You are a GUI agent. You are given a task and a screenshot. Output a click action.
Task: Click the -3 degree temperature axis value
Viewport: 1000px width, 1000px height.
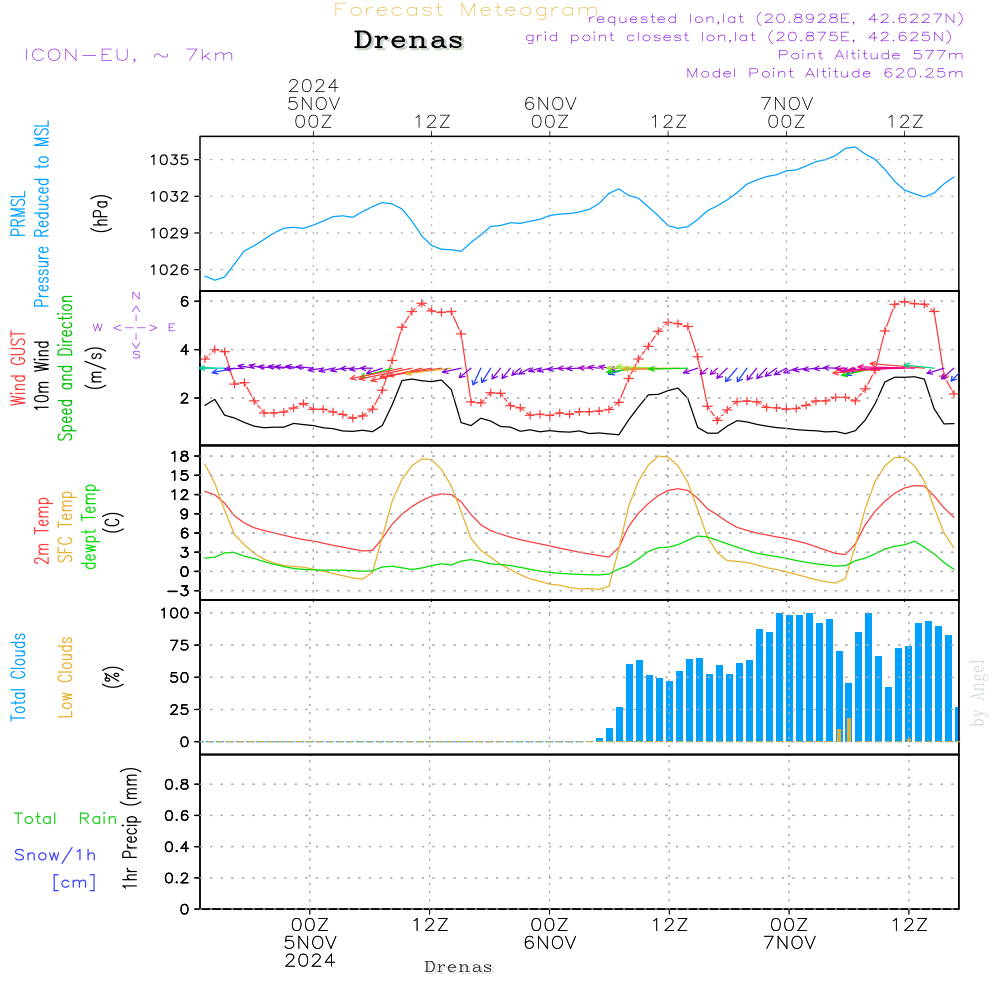pyautogui.click(x=178, y=591)
